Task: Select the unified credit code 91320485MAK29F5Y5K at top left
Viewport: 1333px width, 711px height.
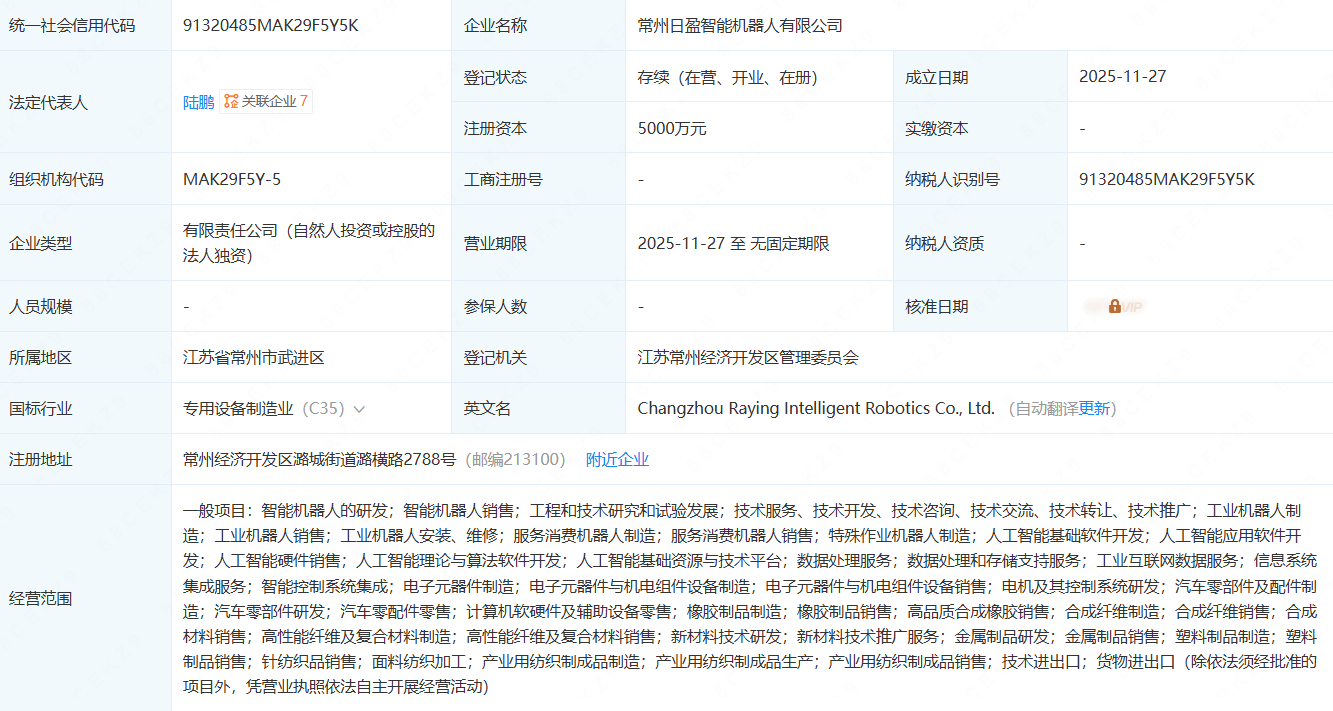Action: coord(270,26)
